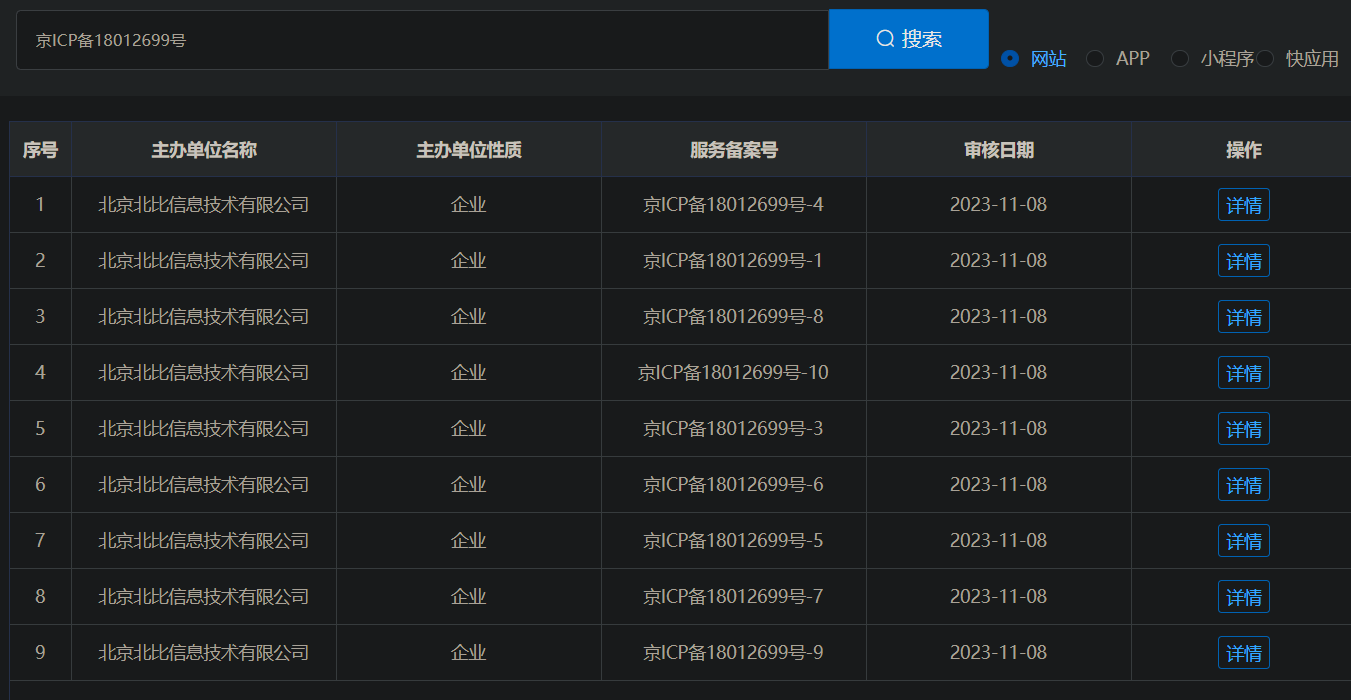1351x700 pixels.
Task: Click sequence number 6 in 序号 column
Action: (x=40, y=485)
